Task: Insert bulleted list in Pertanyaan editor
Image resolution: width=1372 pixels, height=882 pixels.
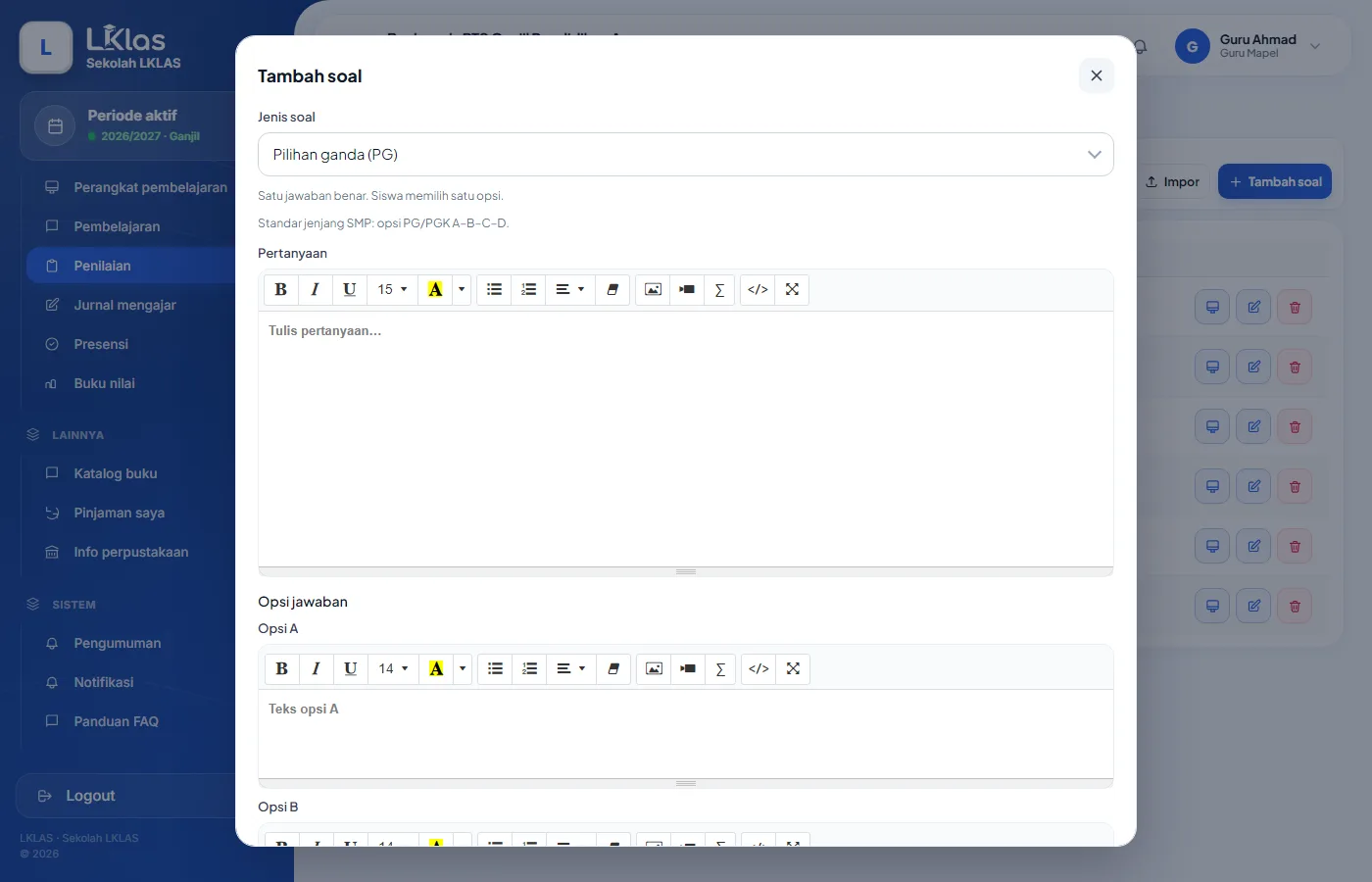Action: point(494,289)
